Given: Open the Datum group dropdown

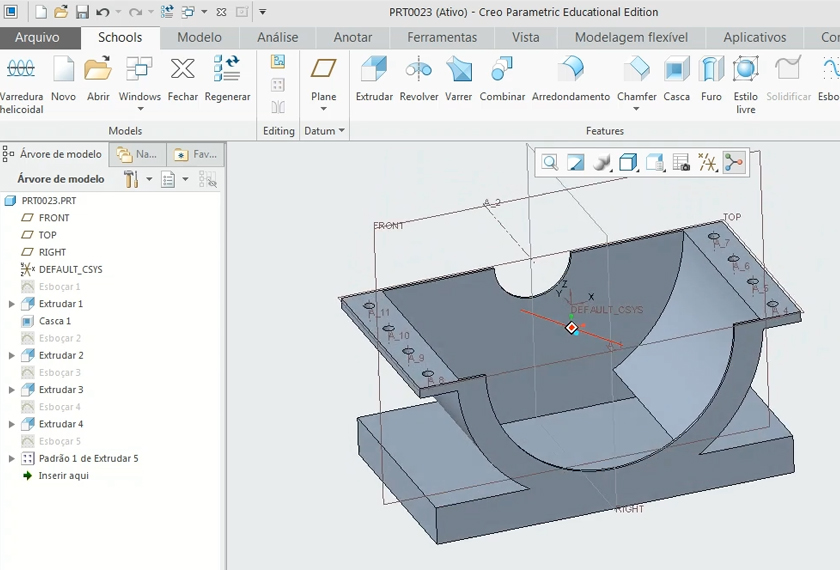Looking at the screenshot, I should [341, 131].
